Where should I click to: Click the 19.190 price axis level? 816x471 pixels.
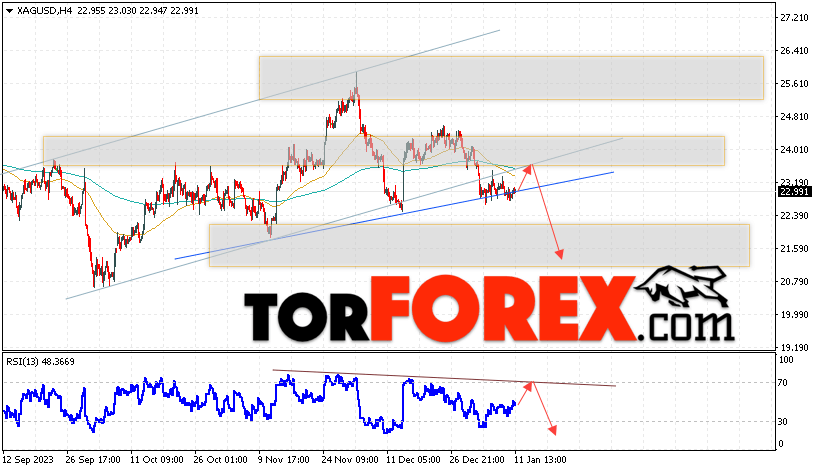(794, 347)
